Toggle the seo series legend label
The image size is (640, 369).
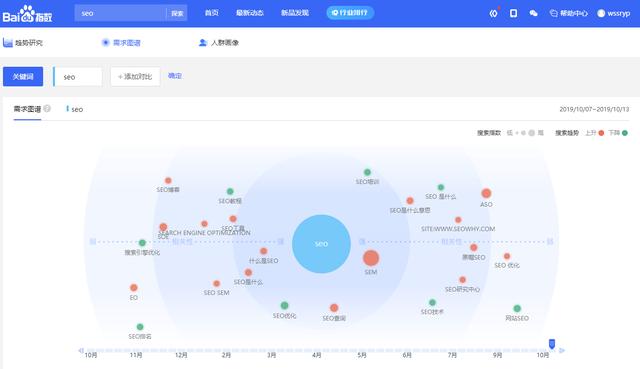pos(74,109)
